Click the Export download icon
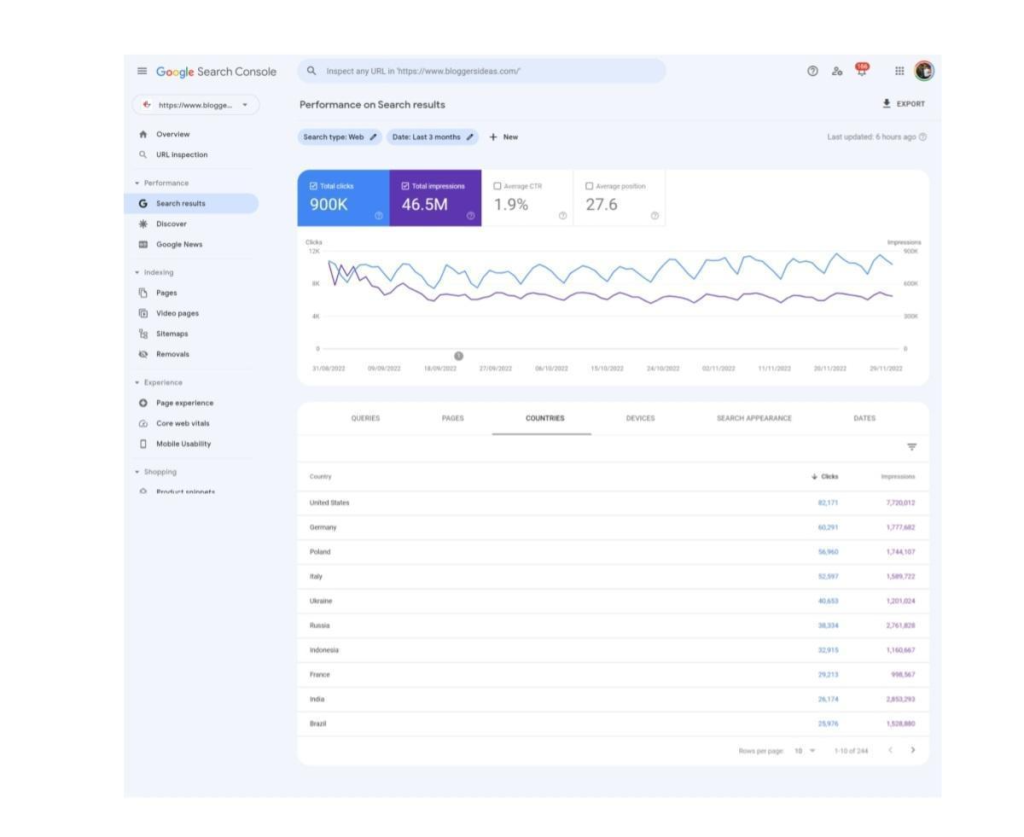 pyautogui.click(x=886, y=104)
